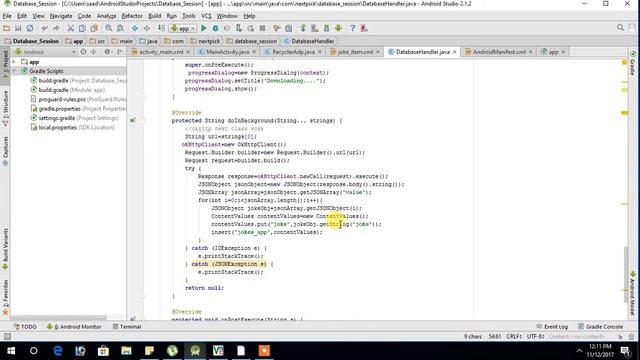The width and height of the screenshot is (640, 360).
Task: Switch to the joke_item.xml tab
Action: click(x=355, y=52)
